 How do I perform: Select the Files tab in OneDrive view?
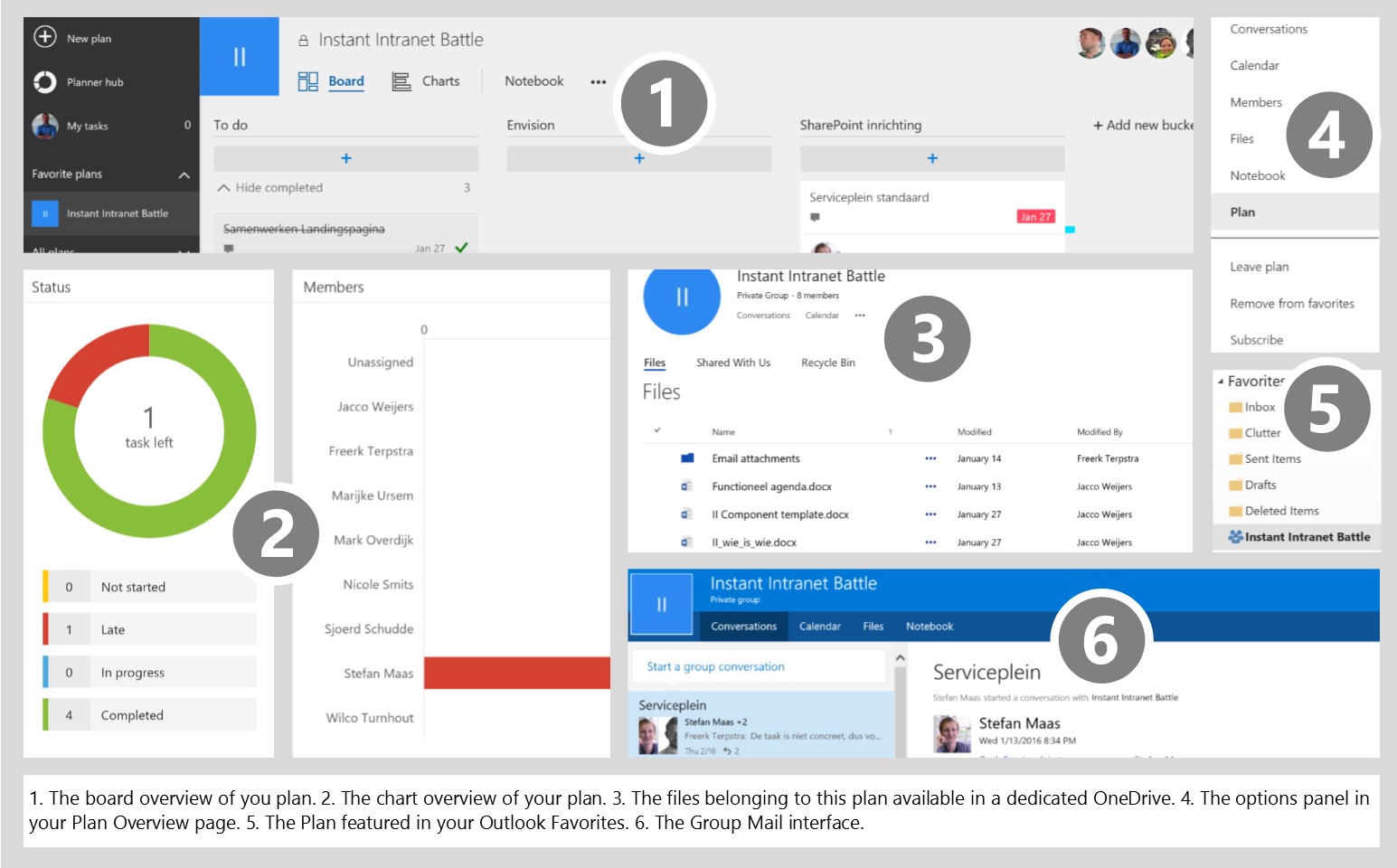click(655, 363)
